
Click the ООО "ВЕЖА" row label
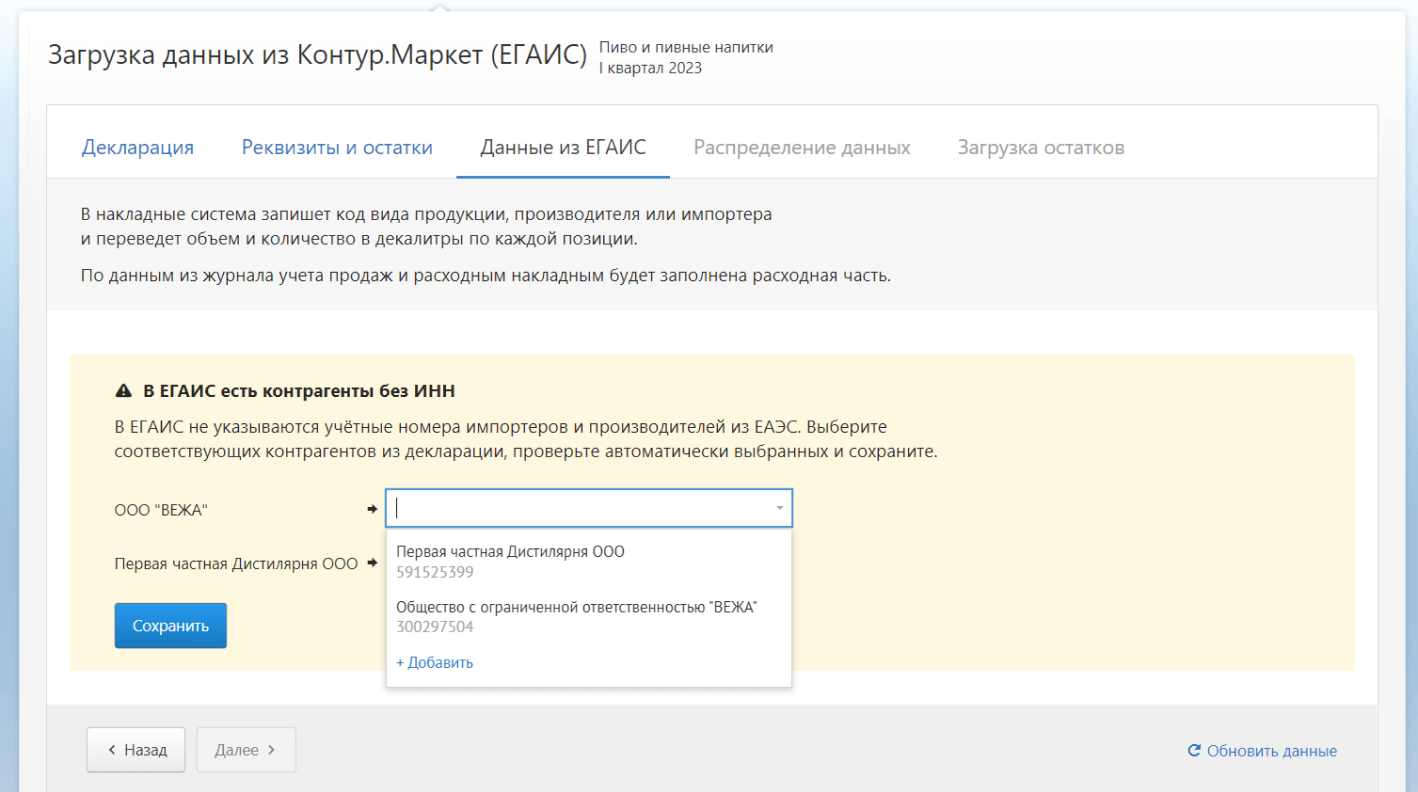pos(161,510)
